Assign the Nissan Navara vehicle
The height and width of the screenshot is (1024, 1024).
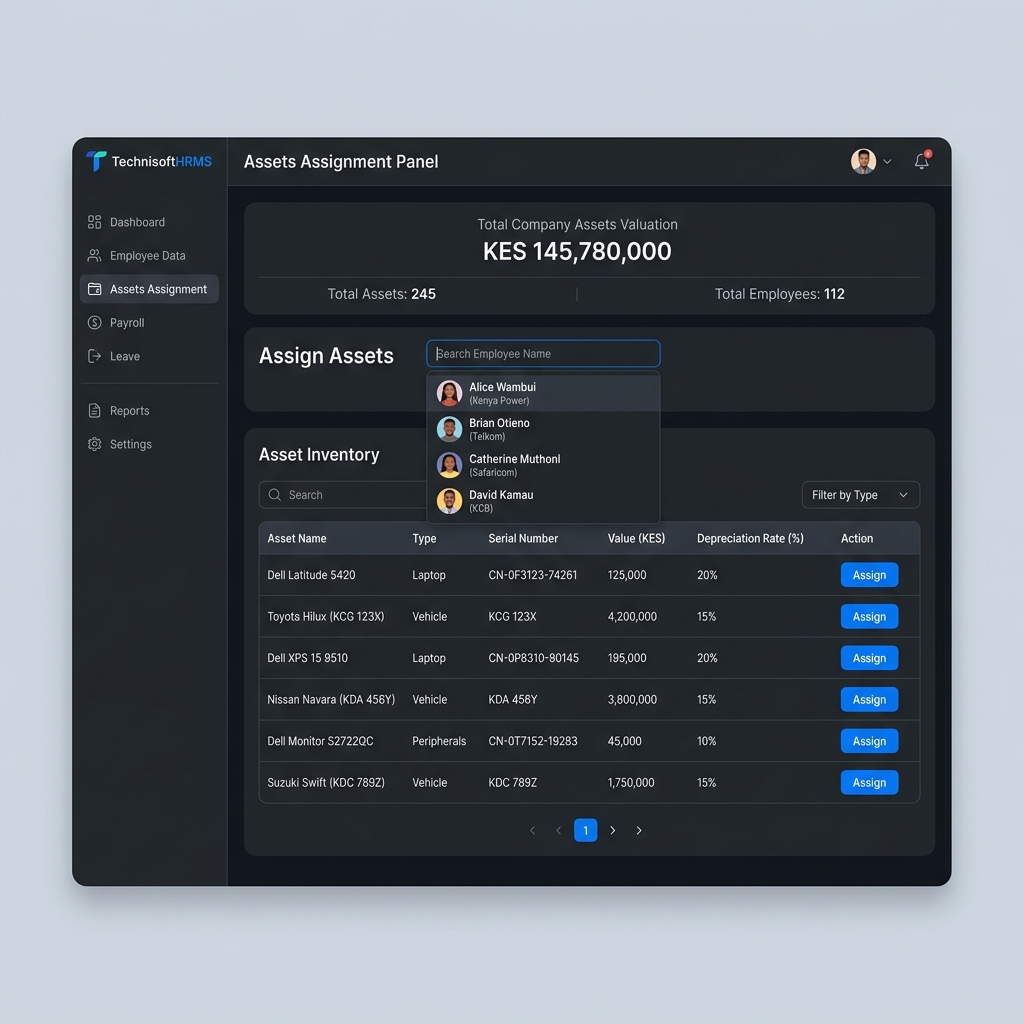coord(869,699)
